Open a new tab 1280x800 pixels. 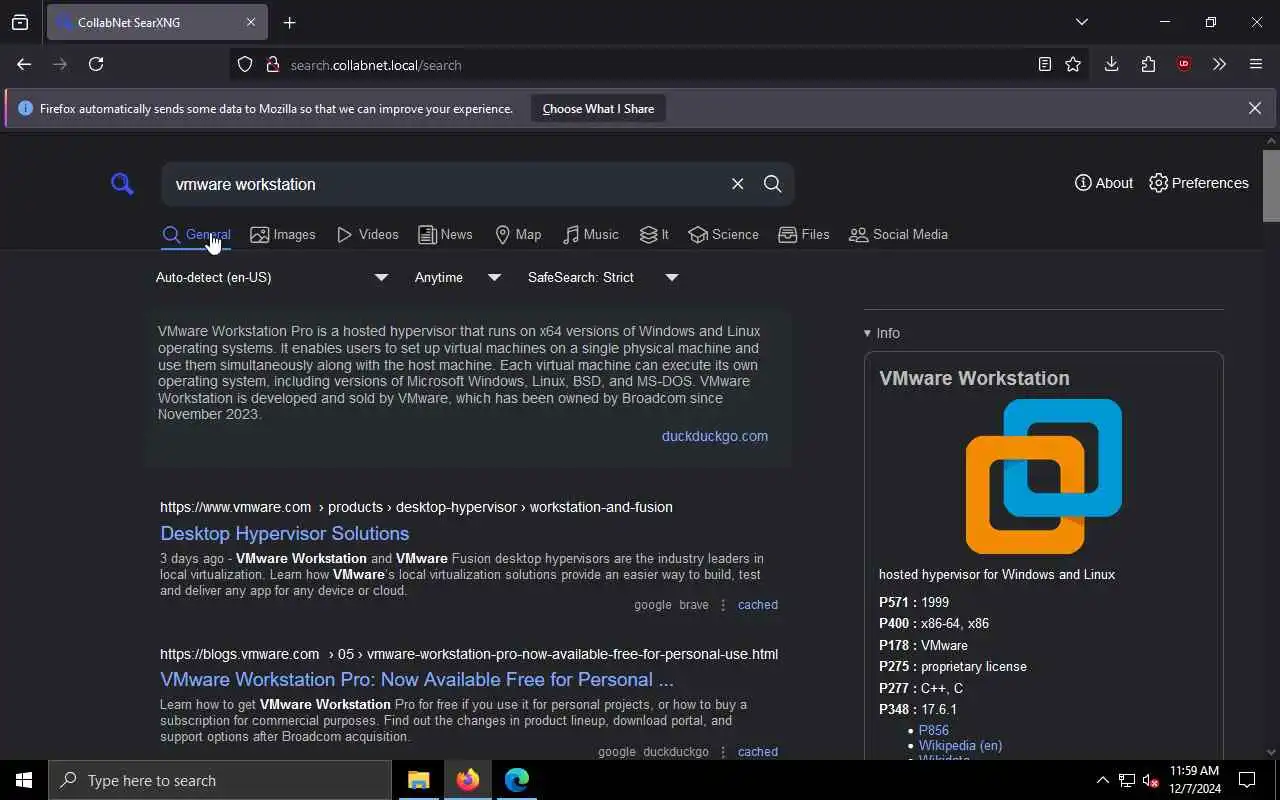pyautogui.click(x=289, y=22)
